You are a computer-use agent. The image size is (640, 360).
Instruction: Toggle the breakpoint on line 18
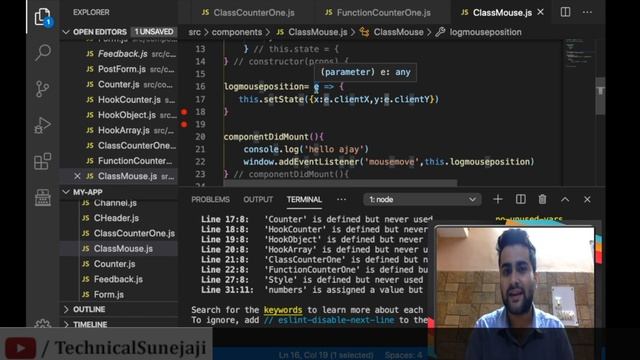(184, 111)
